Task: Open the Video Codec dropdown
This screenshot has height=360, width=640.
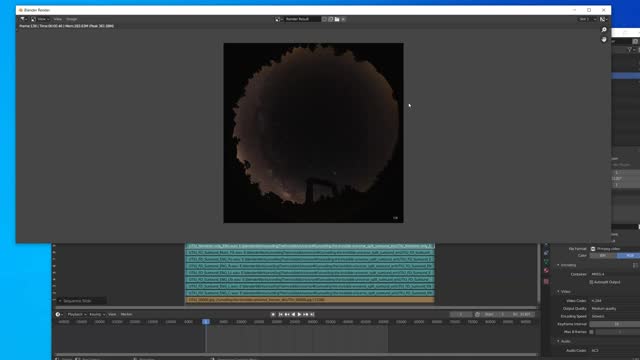Action: pyautogui.click(x=614, y=301)
